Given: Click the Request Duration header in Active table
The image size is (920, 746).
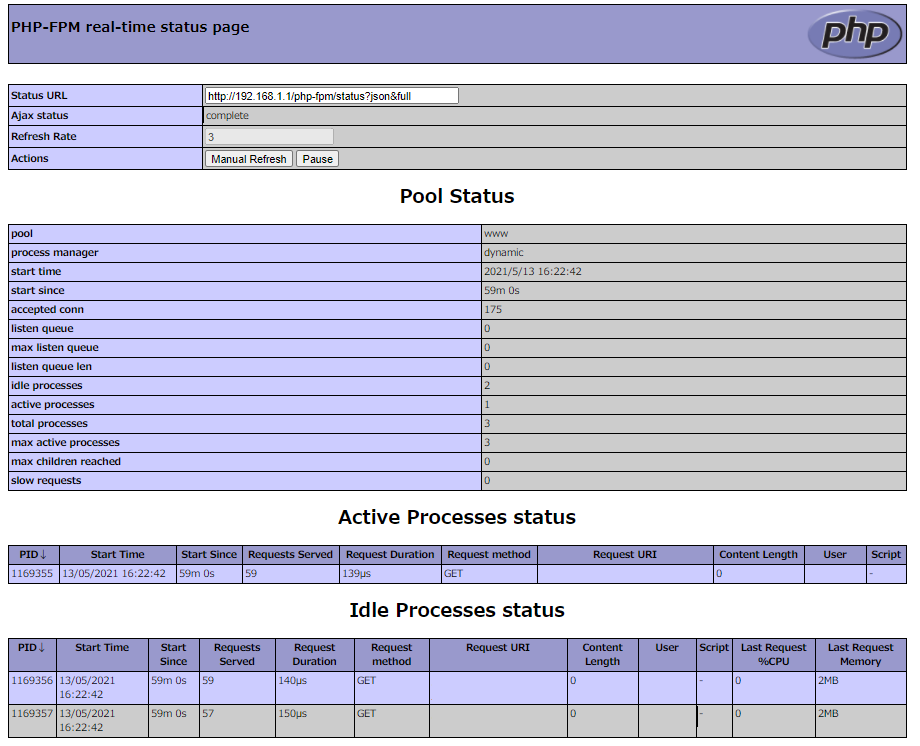Looking at the screenshot, I should pyautogui.click(x=388, y=554).
